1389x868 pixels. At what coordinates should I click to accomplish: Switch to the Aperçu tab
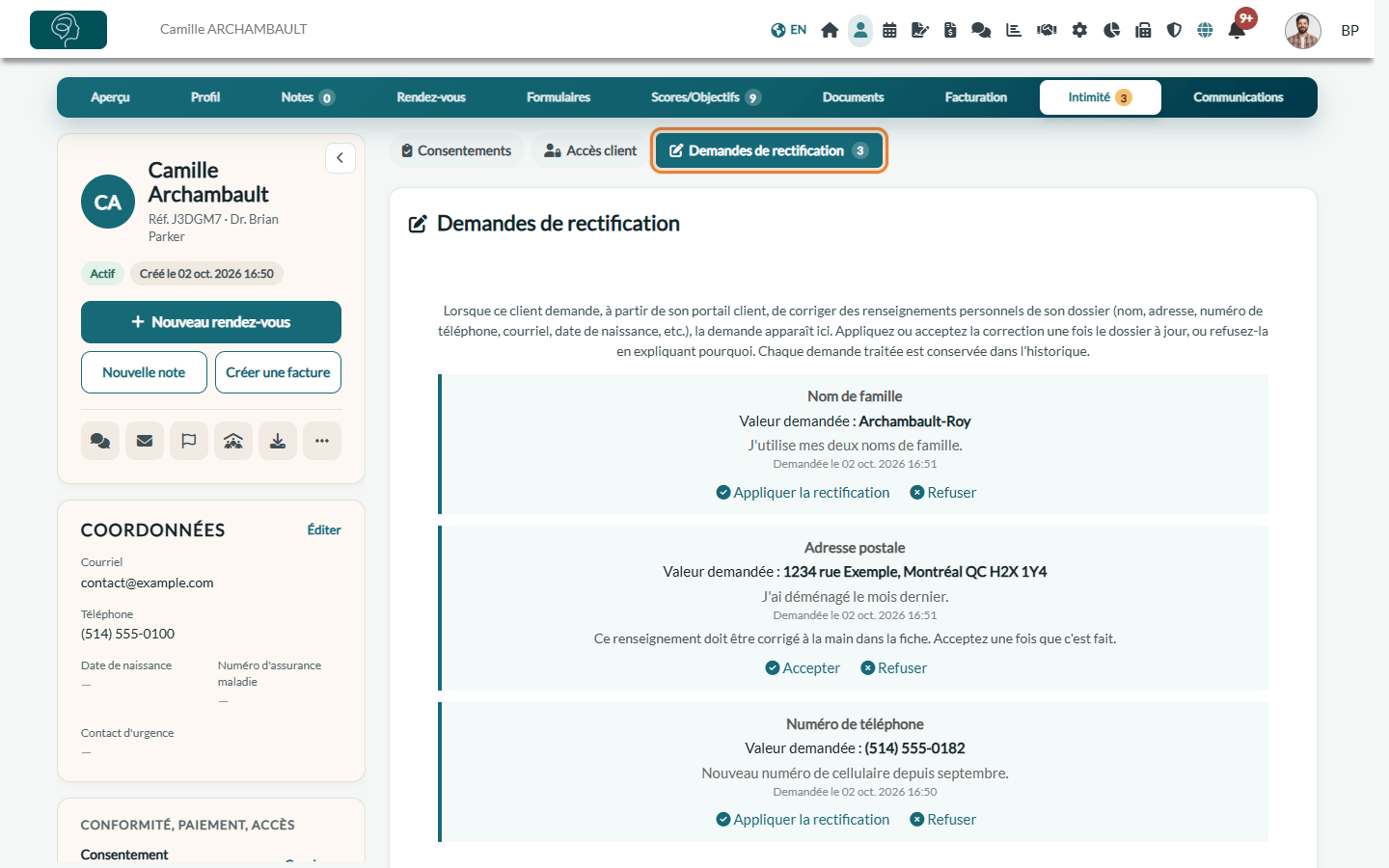[110, 97]
